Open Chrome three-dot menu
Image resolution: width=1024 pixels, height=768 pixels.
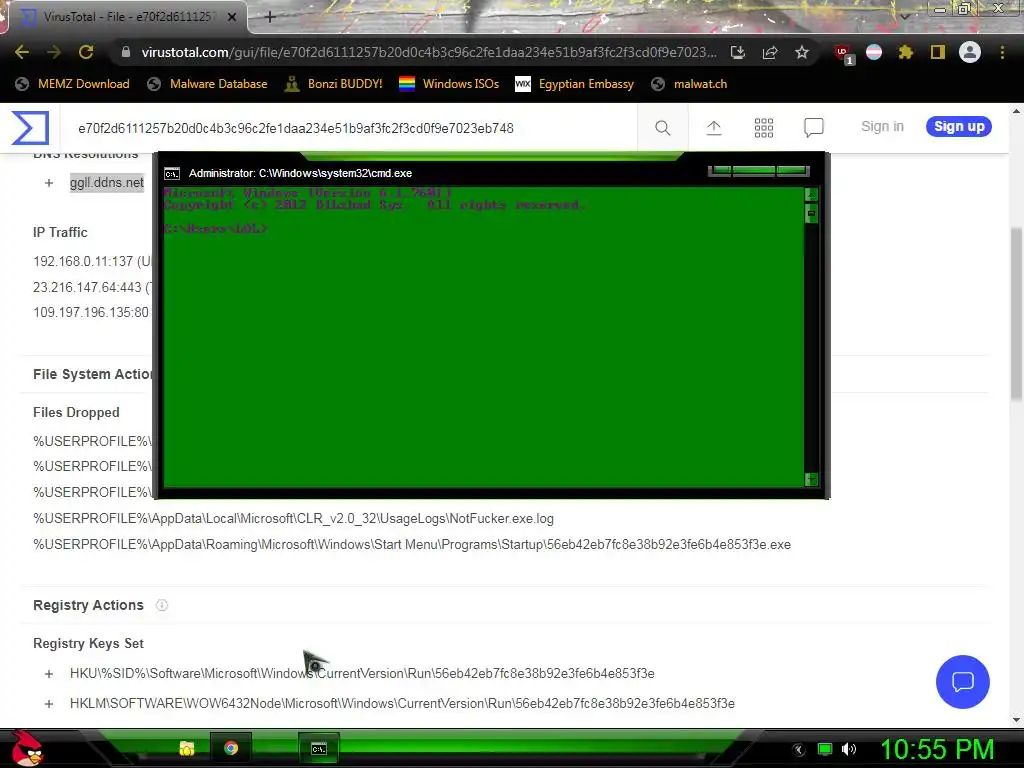click(1002, 52)
